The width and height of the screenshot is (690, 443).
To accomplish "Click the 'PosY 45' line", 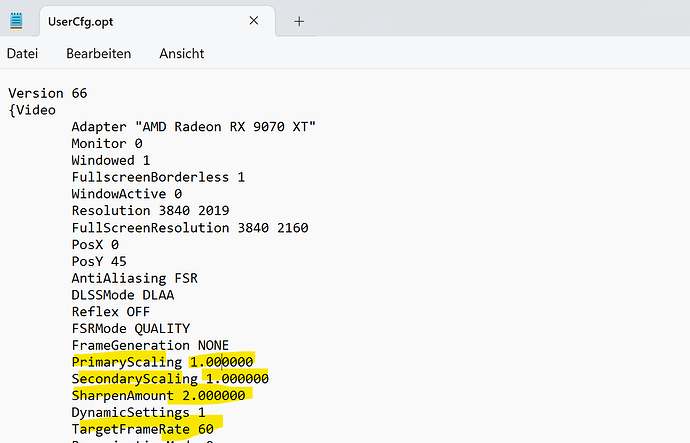I will (x=99, y=261).
